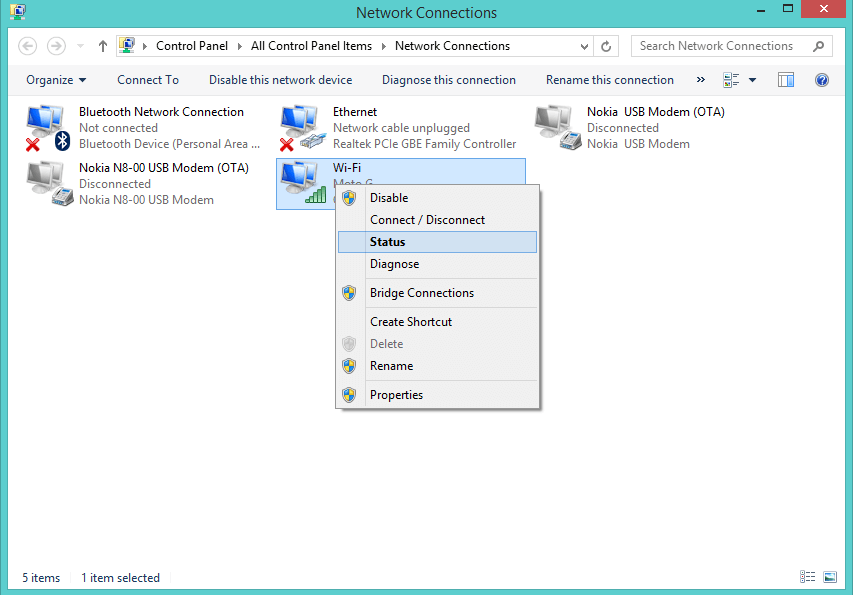Click the back navigation arrow
The width and height of the screenshot is (853, 595).
[x=29, y=46]
